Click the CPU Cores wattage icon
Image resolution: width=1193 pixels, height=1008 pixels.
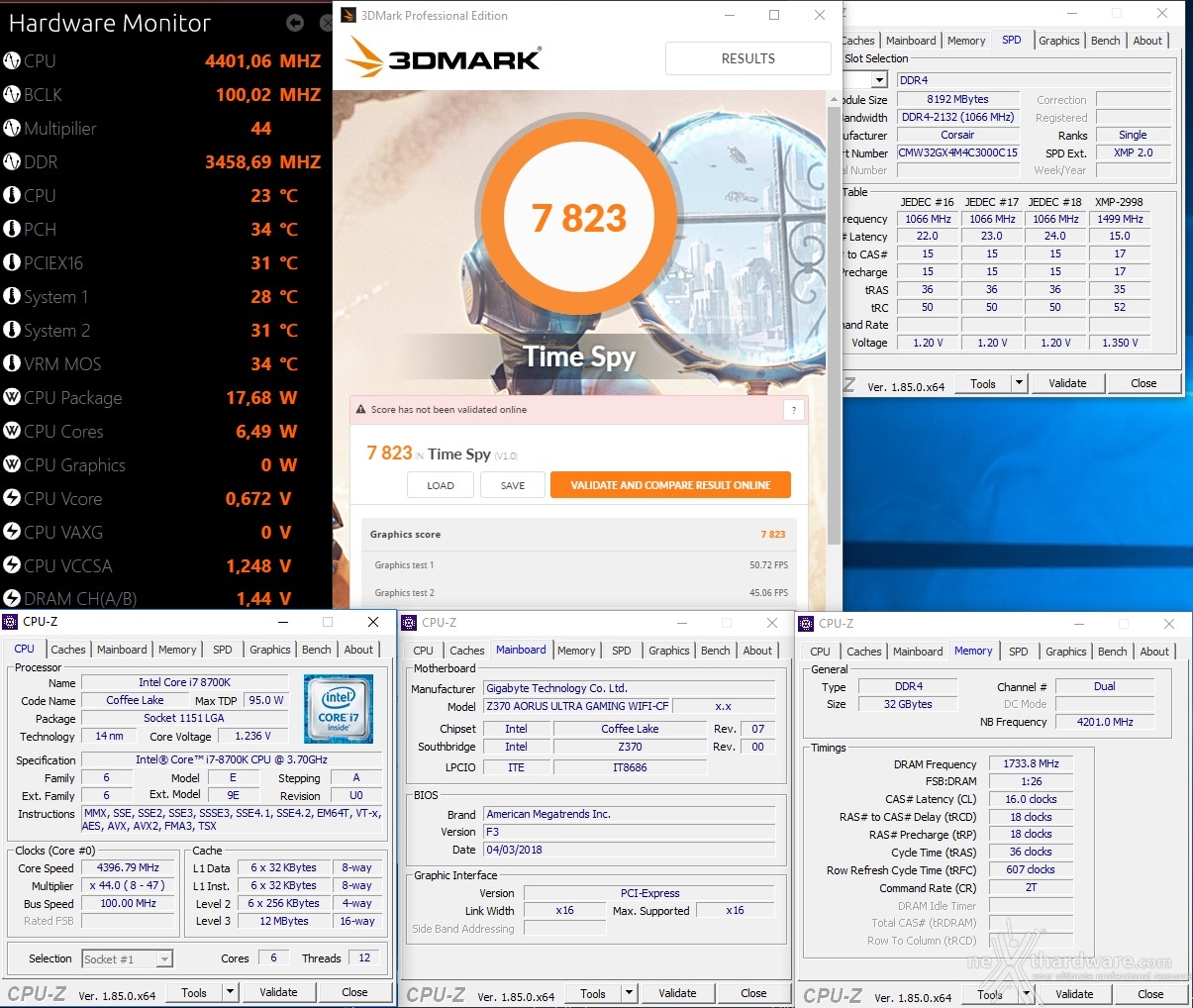point(12,431)
